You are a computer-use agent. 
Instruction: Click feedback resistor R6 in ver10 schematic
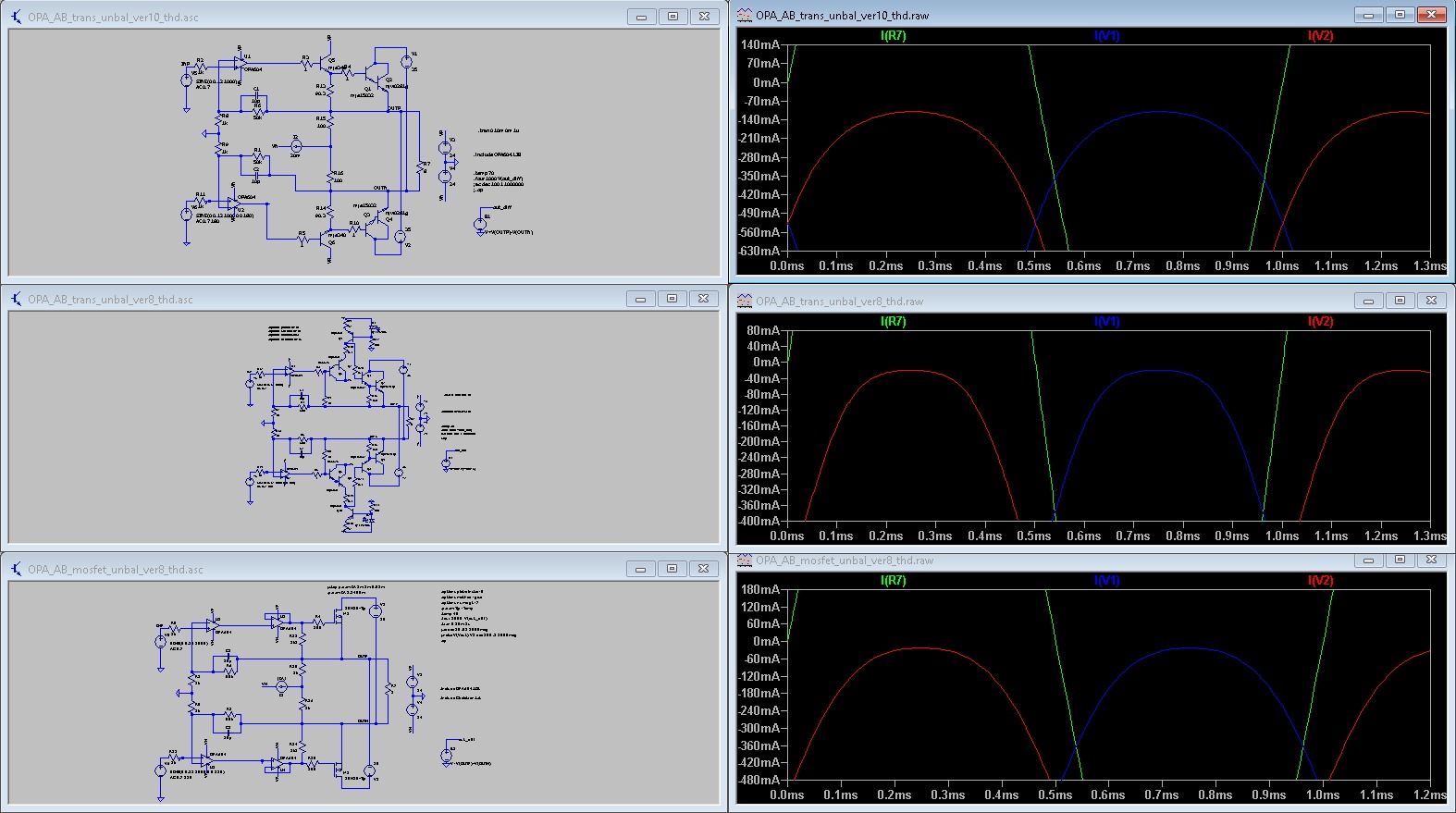[x=258, y=111]
